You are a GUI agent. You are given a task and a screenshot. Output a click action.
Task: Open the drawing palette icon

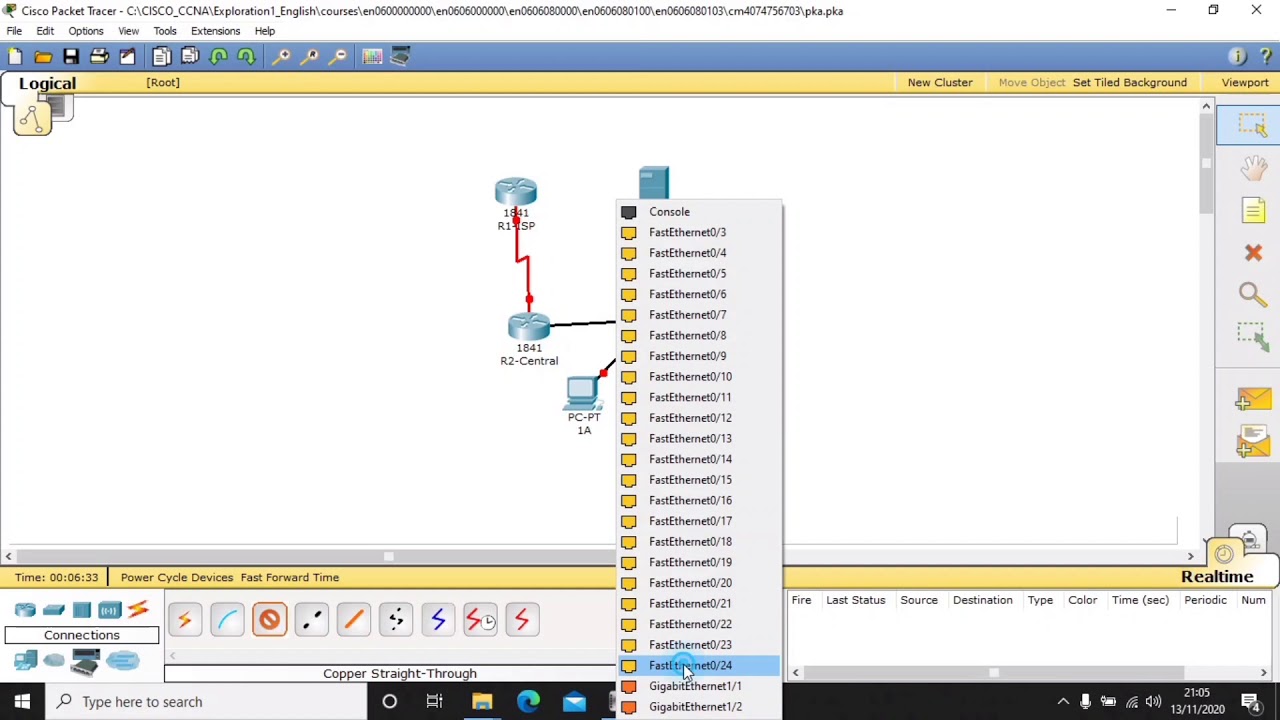(x=372, y=57)
